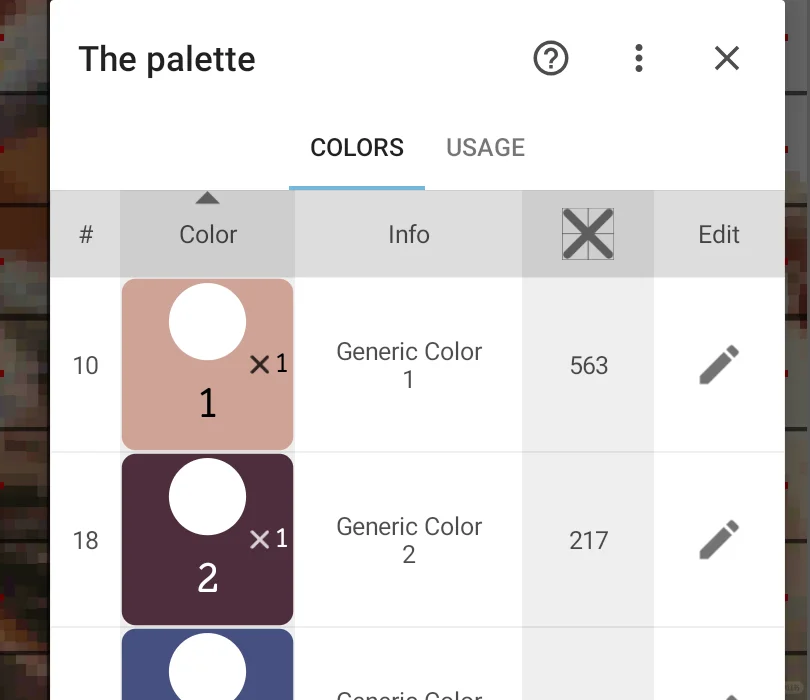This screenshot has height=700, width=810.
Task: Edit Generic Color 1 with pencil icon
Action: point(719,365)
